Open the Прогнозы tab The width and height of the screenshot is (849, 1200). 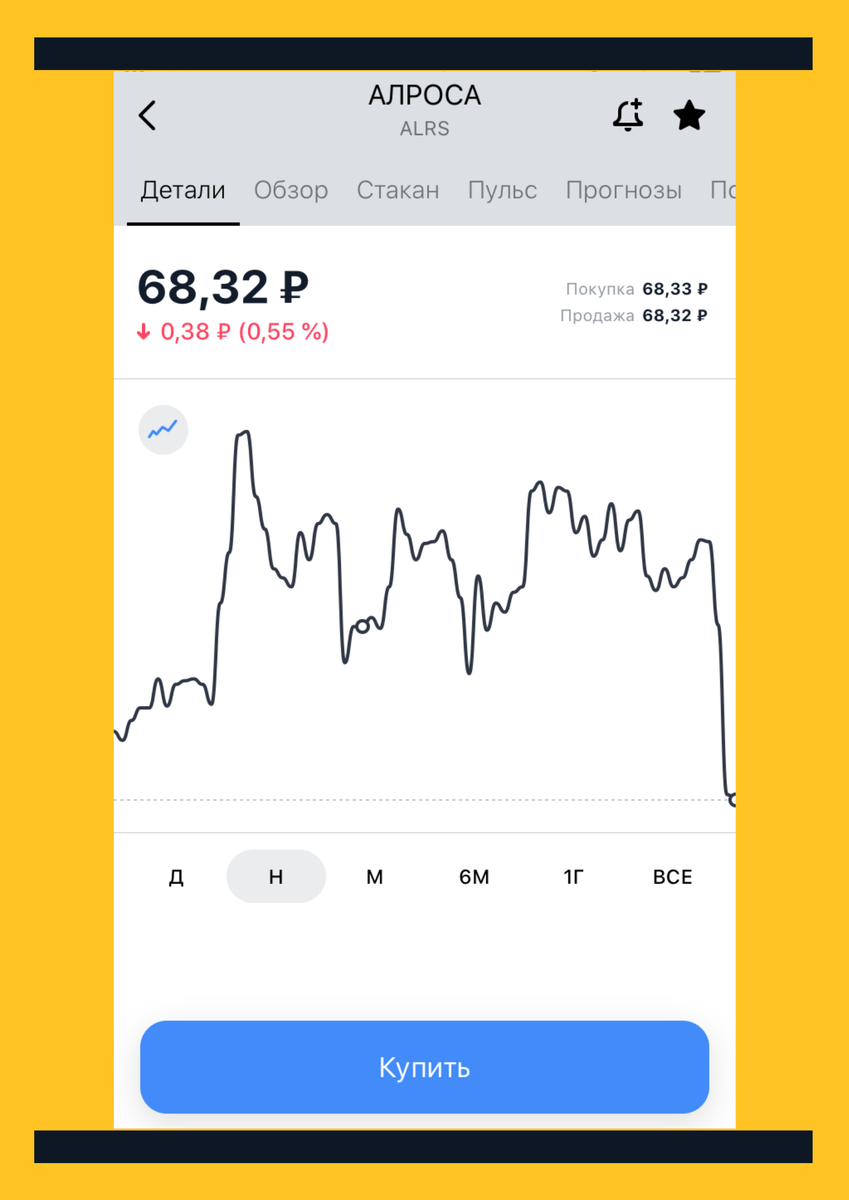click(624, 190)
